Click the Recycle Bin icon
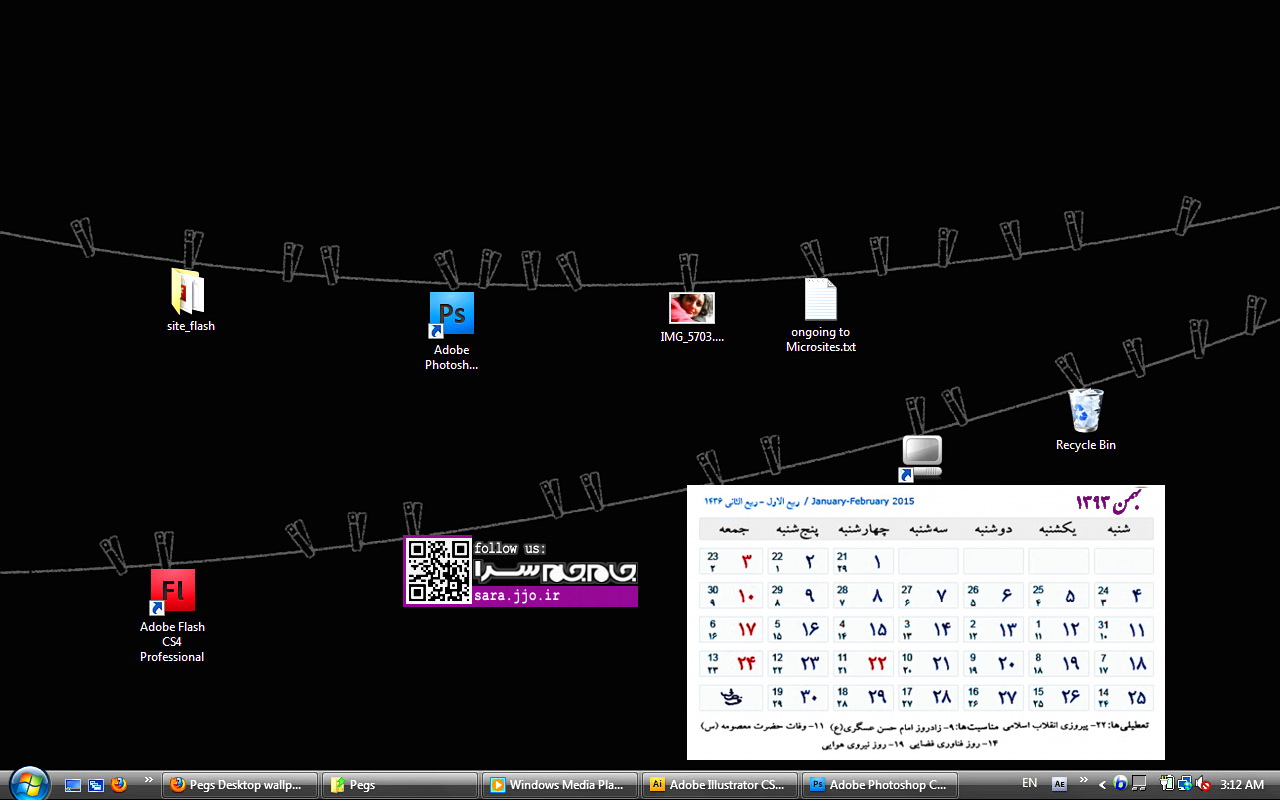Viewport: 1280px width, 800px height. [x=1085, y=412]
